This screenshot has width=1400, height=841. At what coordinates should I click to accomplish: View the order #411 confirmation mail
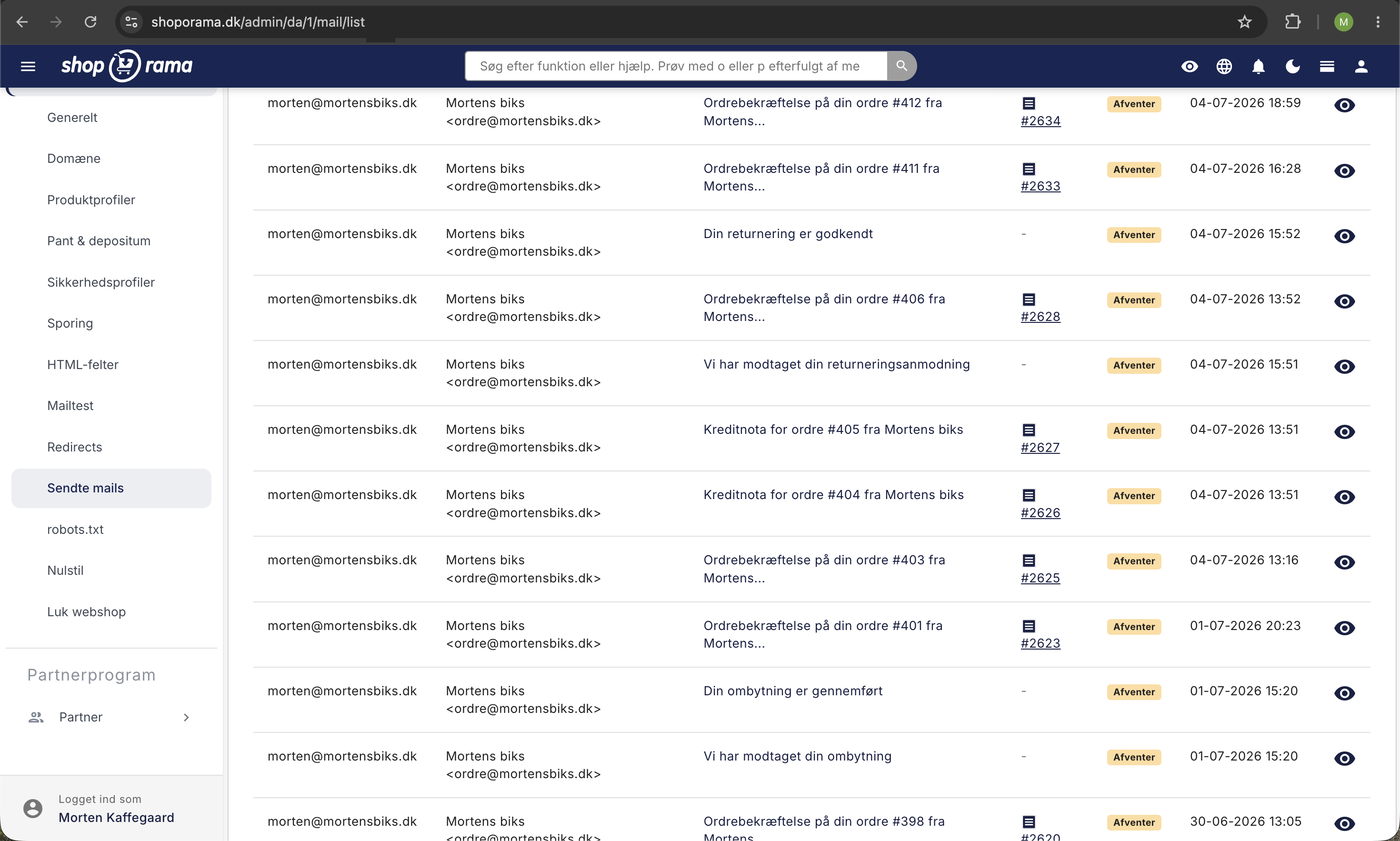pos(1345,171)
